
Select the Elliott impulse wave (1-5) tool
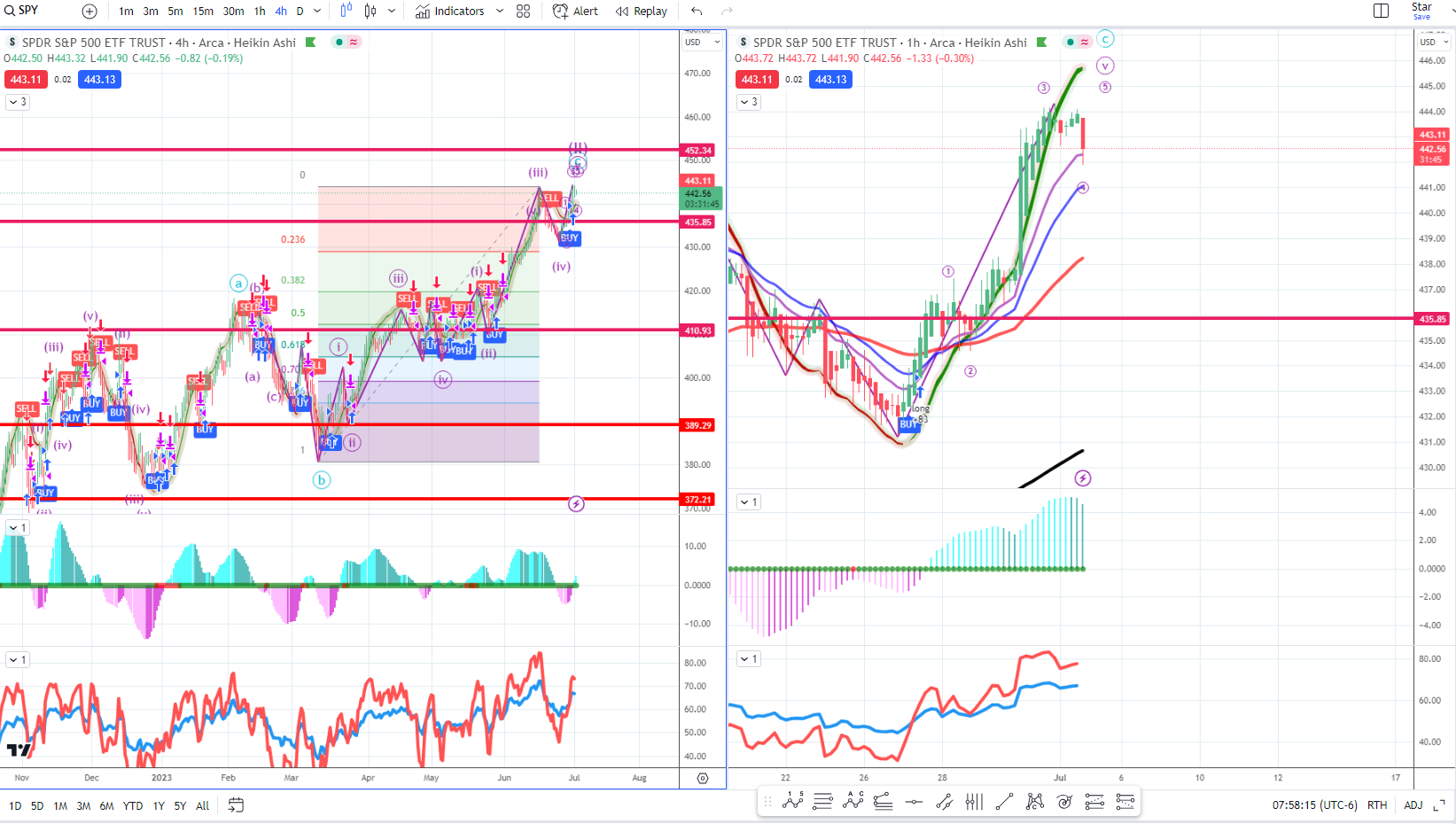[792, 802]
